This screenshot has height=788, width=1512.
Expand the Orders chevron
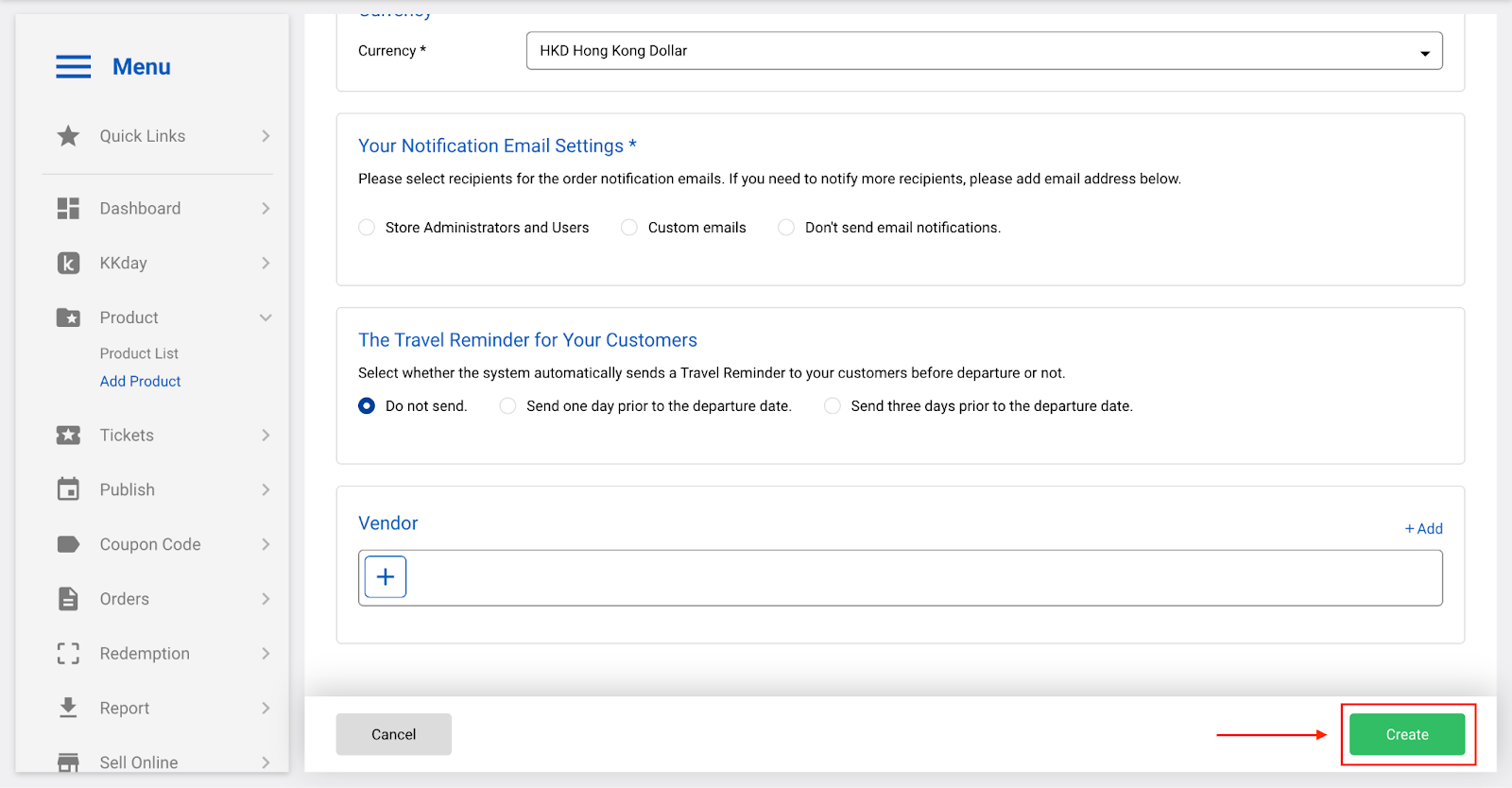coord(266,599)
